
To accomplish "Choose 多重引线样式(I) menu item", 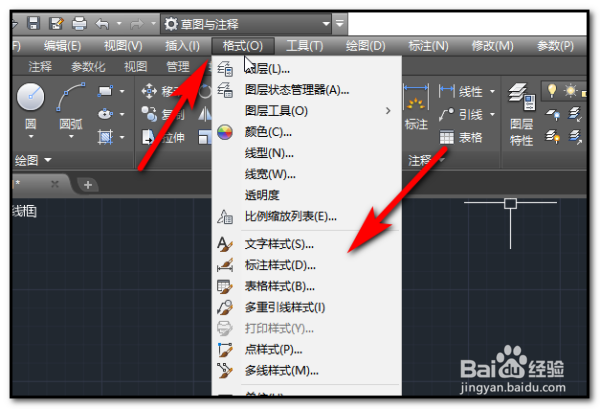I will click(x=307, y=308).
